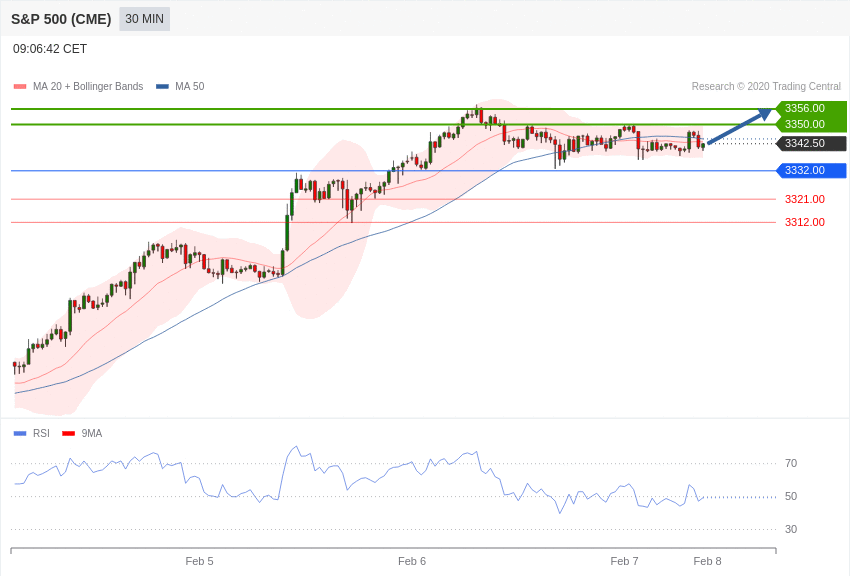
Task: Click the RSI 50 level label
Action: [x=791, y=496]
